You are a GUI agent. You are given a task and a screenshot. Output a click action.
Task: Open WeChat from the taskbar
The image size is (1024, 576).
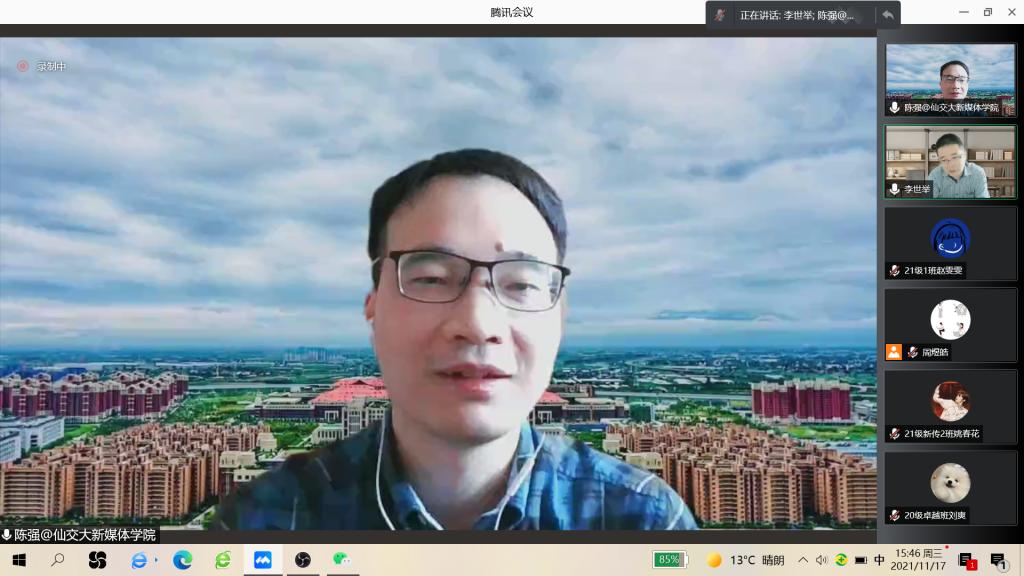[341, 560]
